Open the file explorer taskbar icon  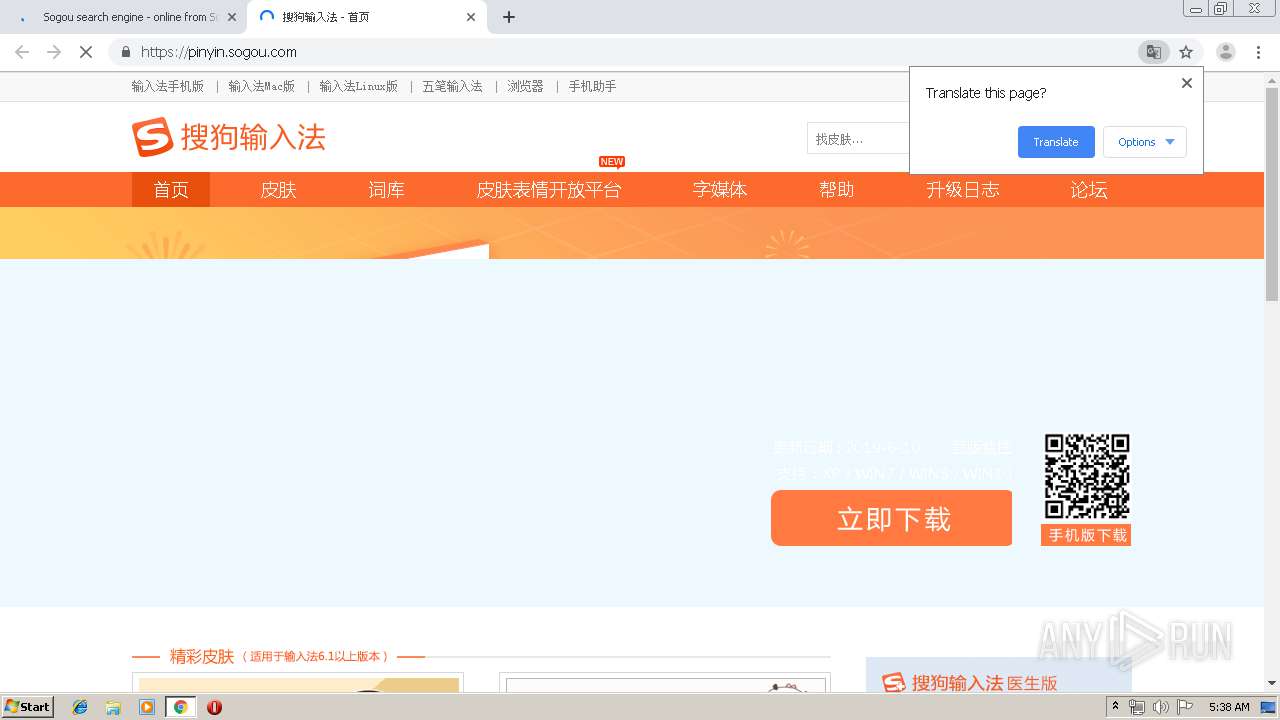113,707
